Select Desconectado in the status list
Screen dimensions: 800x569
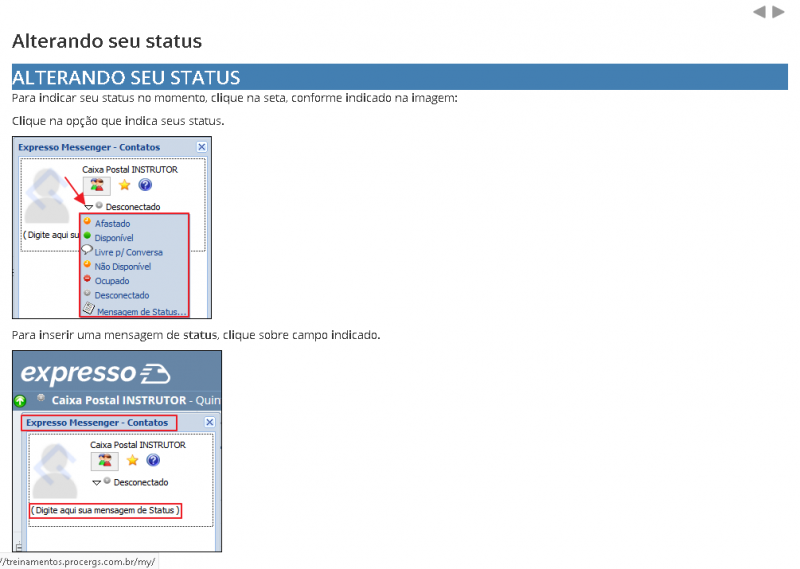point(122,295)
